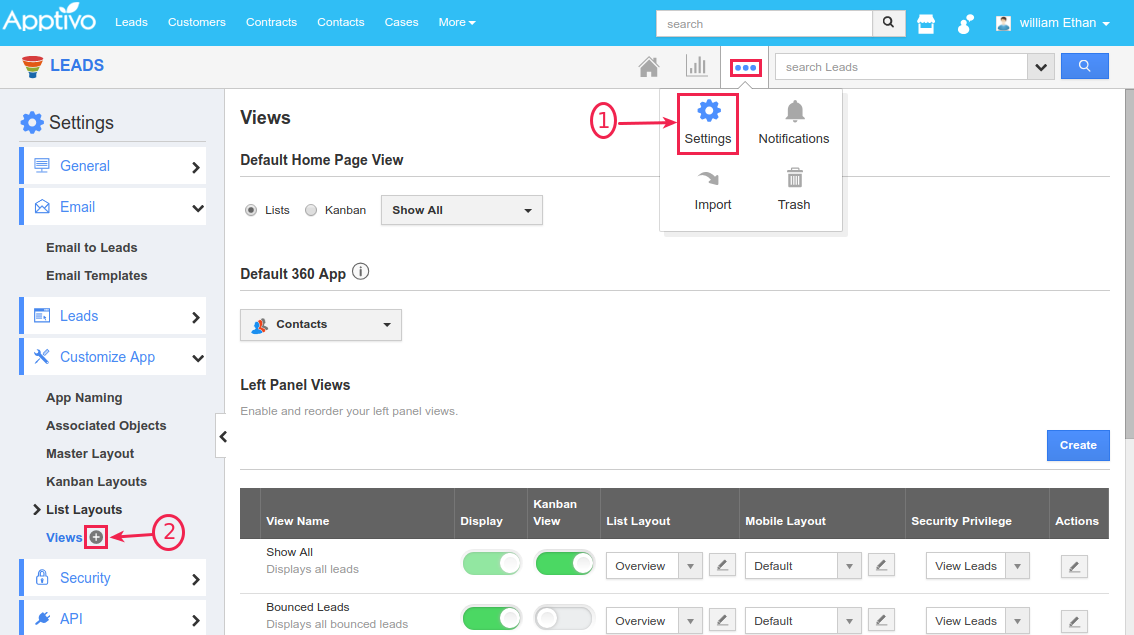The image size is (1134, 635).
Task: Select the edit pencil icon next to Overview layout
Action: pos(722,566)
